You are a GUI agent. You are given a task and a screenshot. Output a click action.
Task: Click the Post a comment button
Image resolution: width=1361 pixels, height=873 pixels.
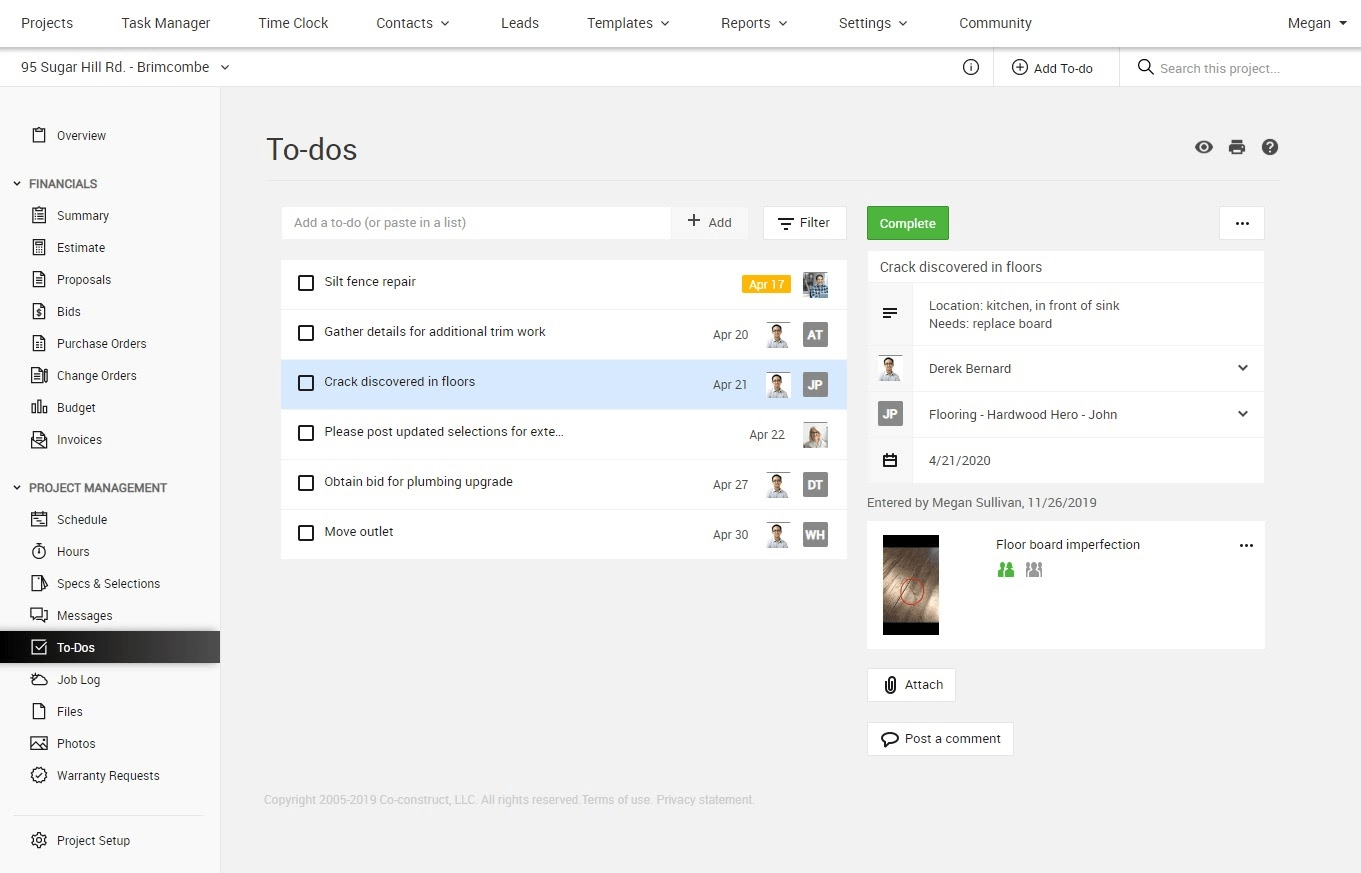pos(940,739)
